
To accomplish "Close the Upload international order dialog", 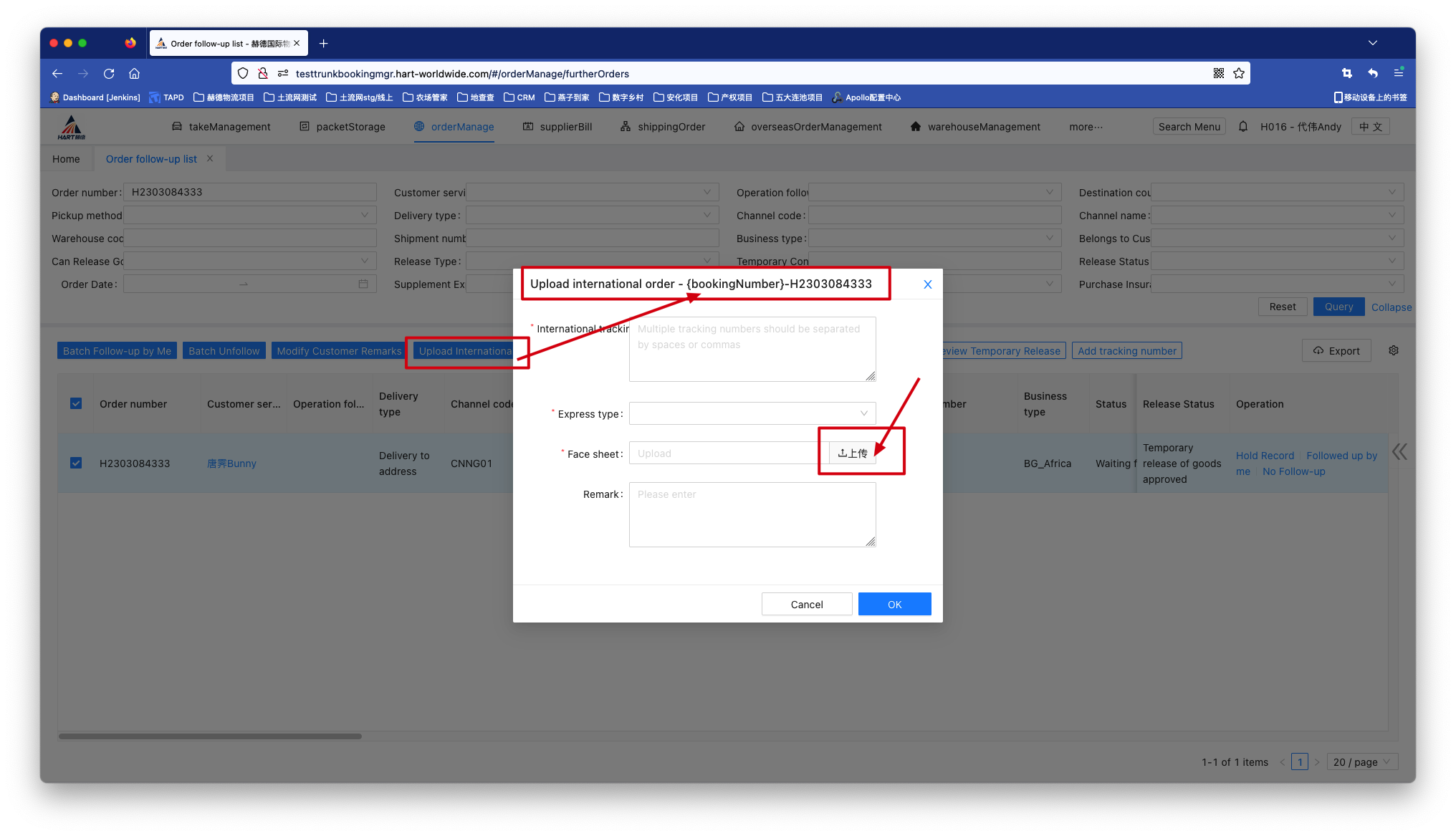I will click(x=928, y=284).
